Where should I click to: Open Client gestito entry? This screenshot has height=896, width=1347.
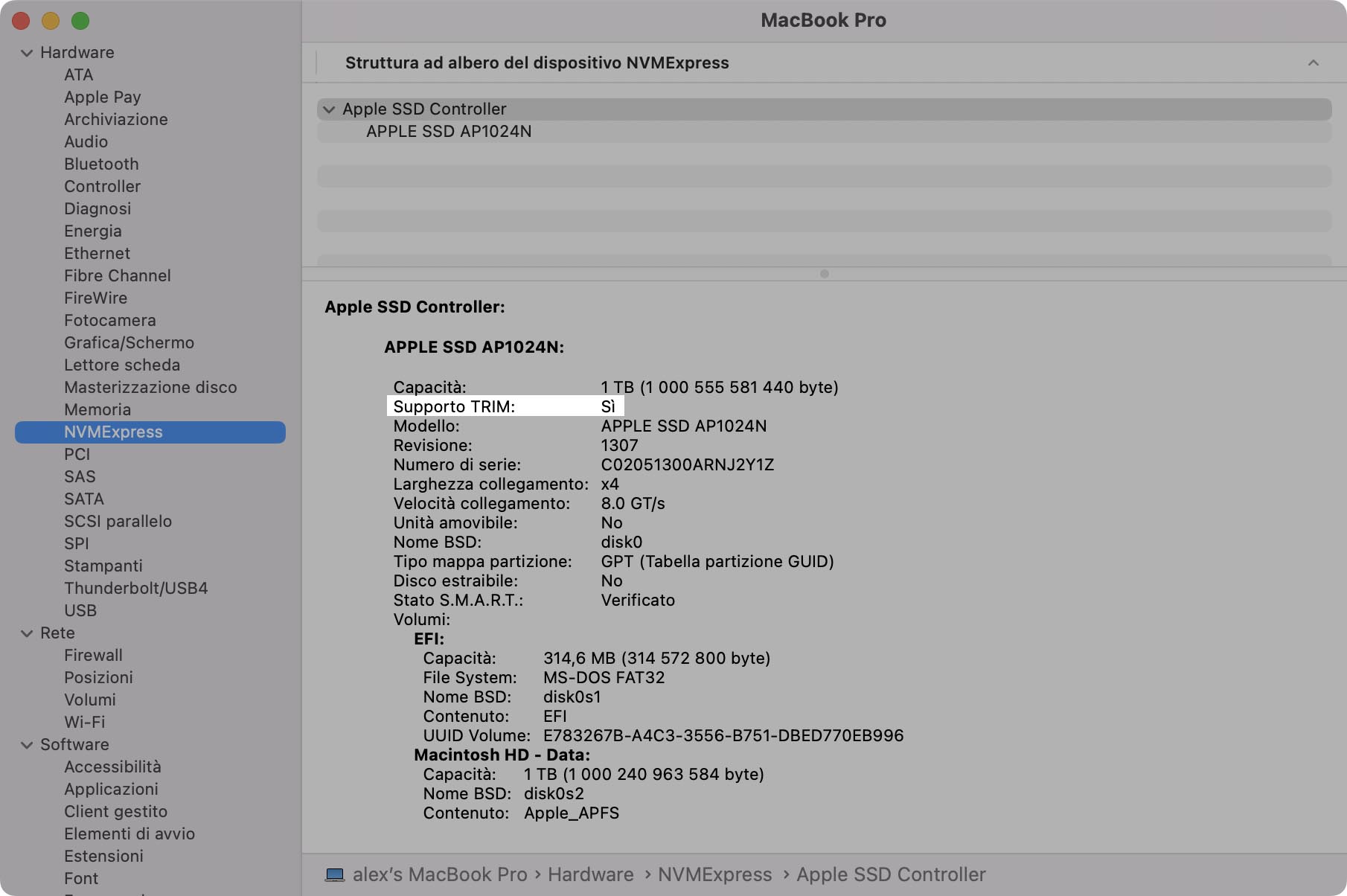point(115,812)
